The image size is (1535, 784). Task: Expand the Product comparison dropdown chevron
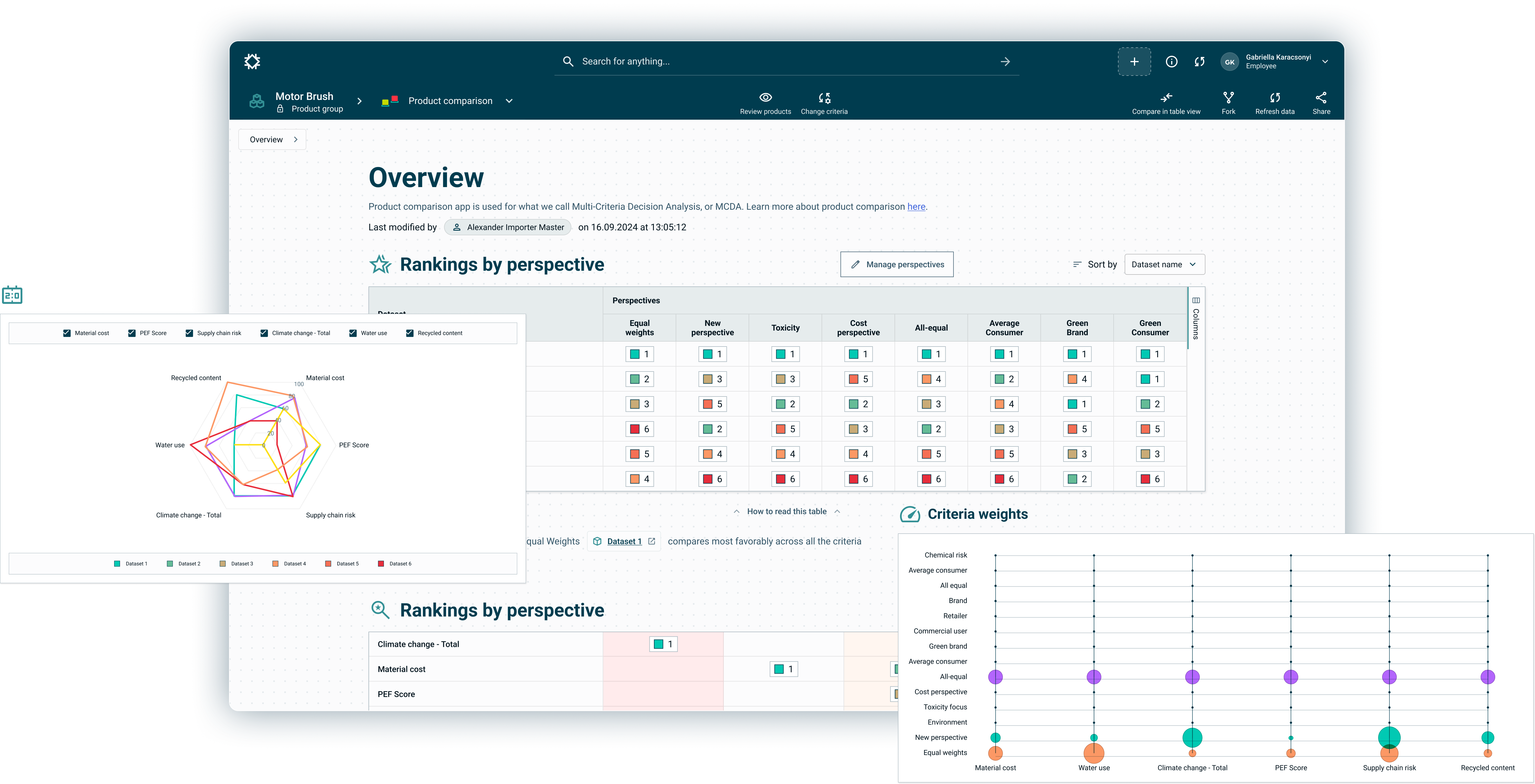[509, 101]
